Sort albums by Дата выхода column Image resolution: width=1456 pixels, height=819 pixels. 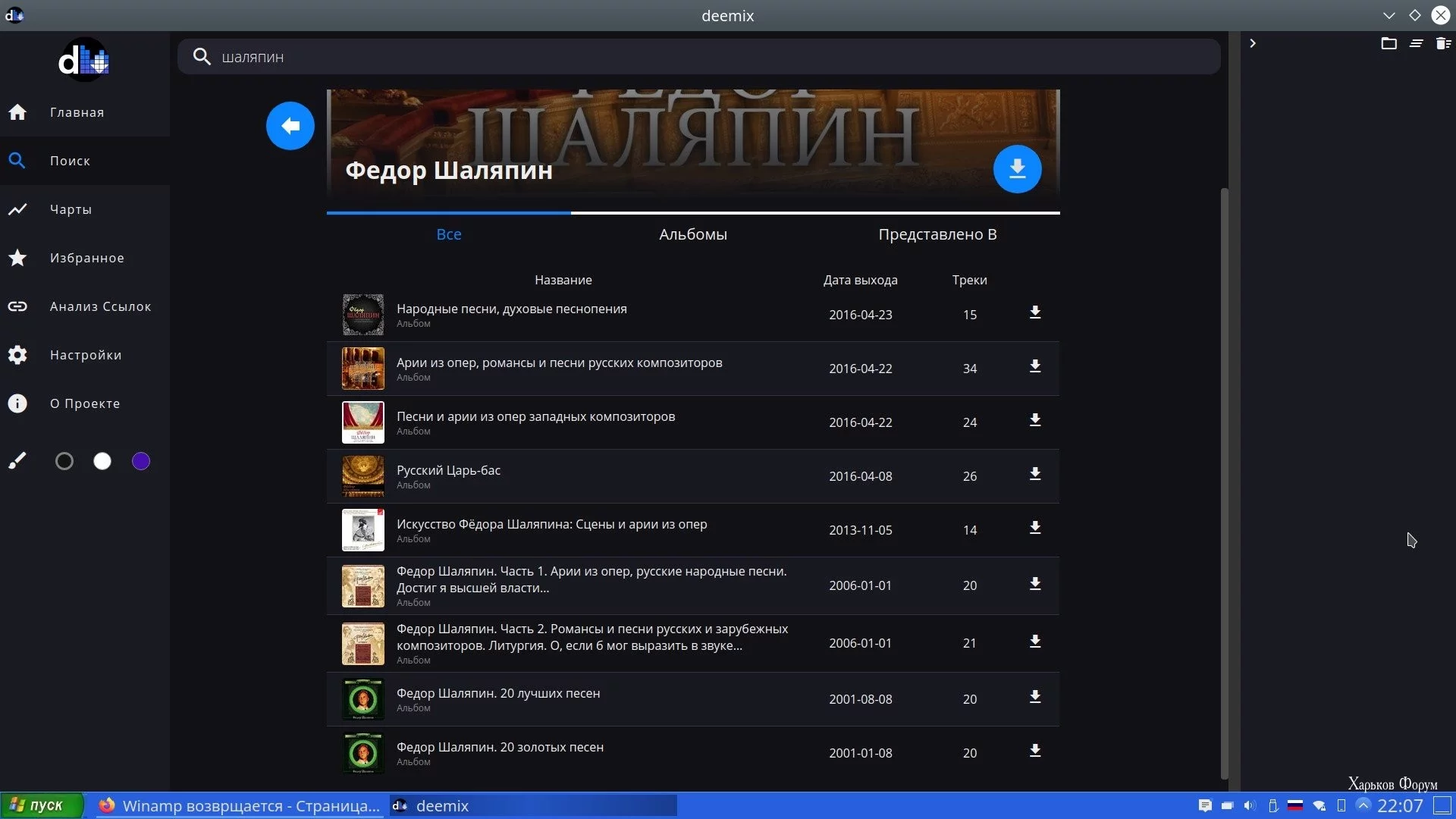pyautogui.click(x=860, y=280)
